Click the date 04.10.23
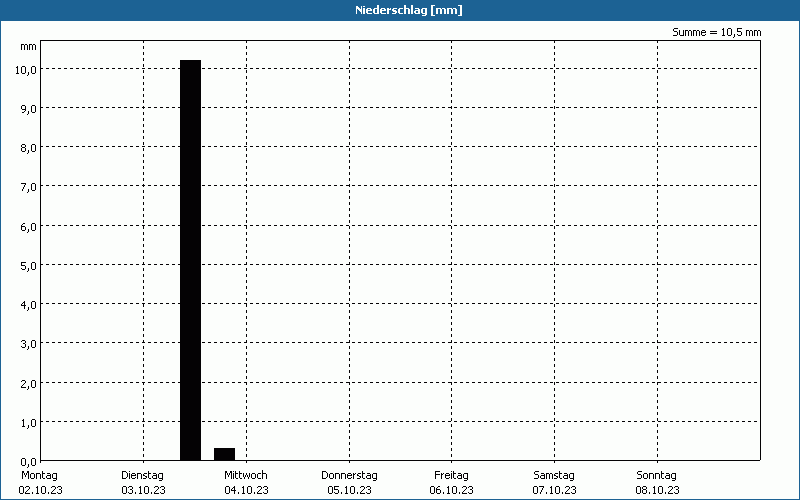800x500 pixels. 246,490
